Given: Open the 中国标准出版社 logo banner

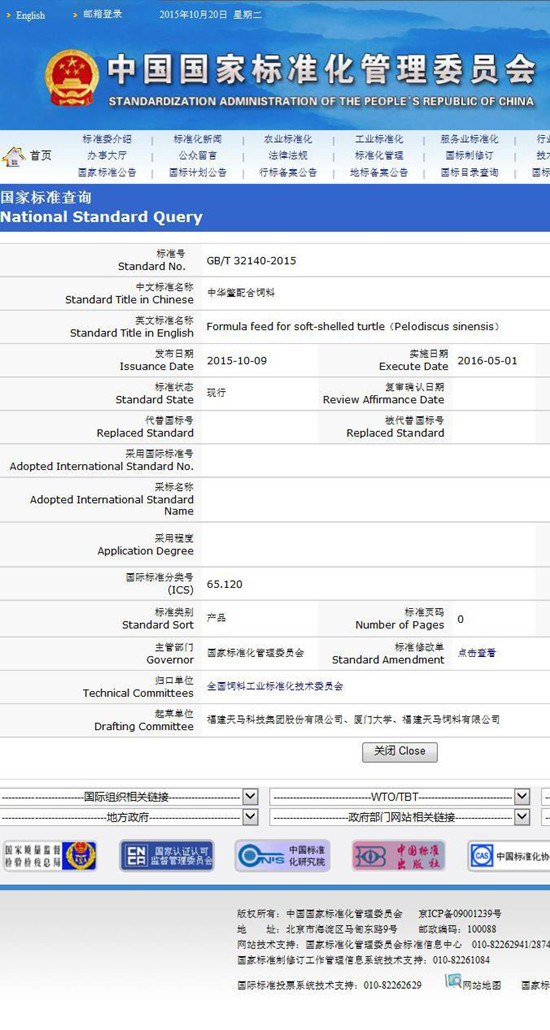Looking at the screenshot, I should coord(399,856).
